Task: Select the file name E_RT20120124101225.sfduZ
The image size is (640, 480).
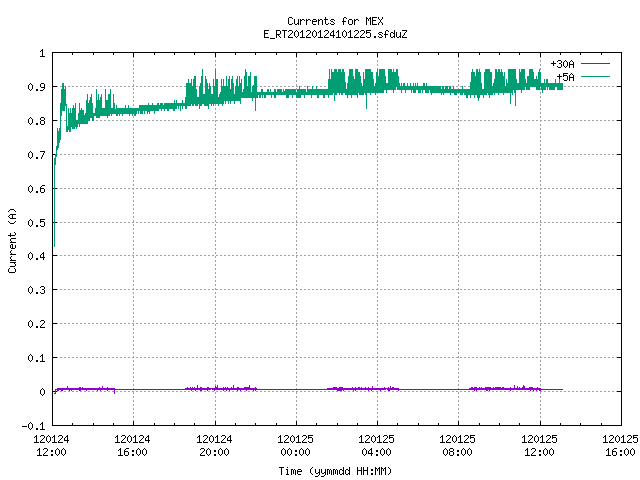Action: (x=335, y=34)
